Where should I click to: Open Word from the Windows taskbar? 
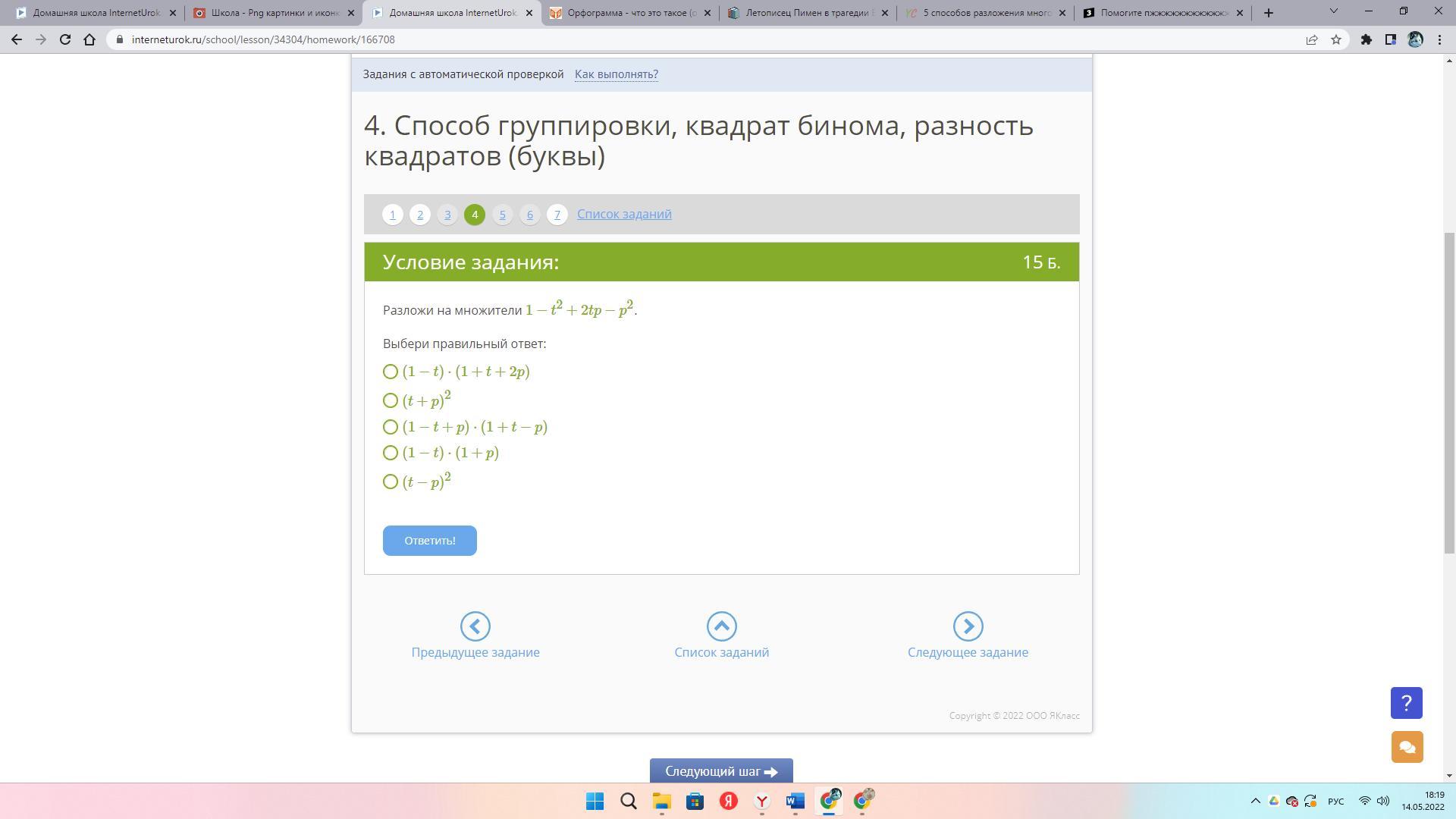point(795,801)
